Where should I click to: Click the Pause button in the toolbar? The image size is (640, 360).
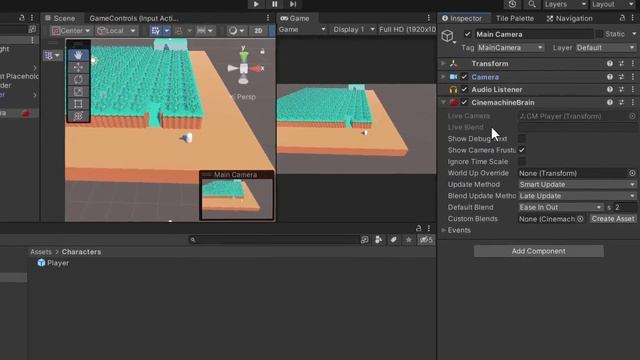click(275, 4)
